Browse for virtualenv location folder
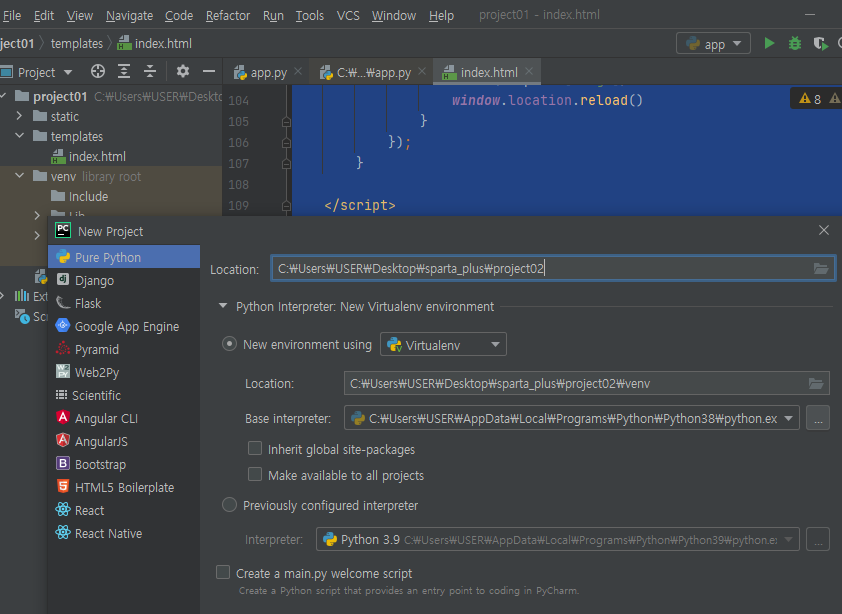The height and width of the screenshot is (614, 842). [x=816, y=384]
